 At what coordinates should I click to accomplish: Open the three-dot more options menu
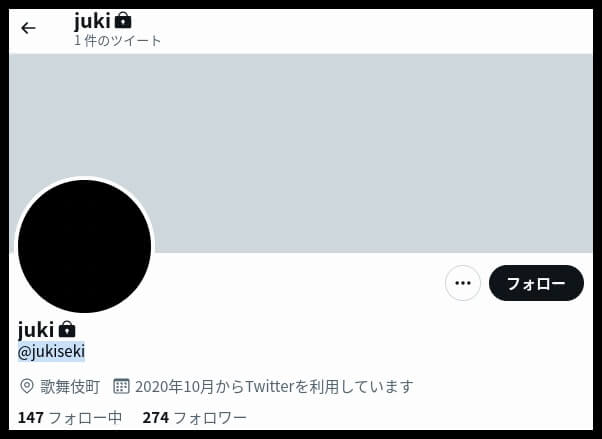click(463, 283)
